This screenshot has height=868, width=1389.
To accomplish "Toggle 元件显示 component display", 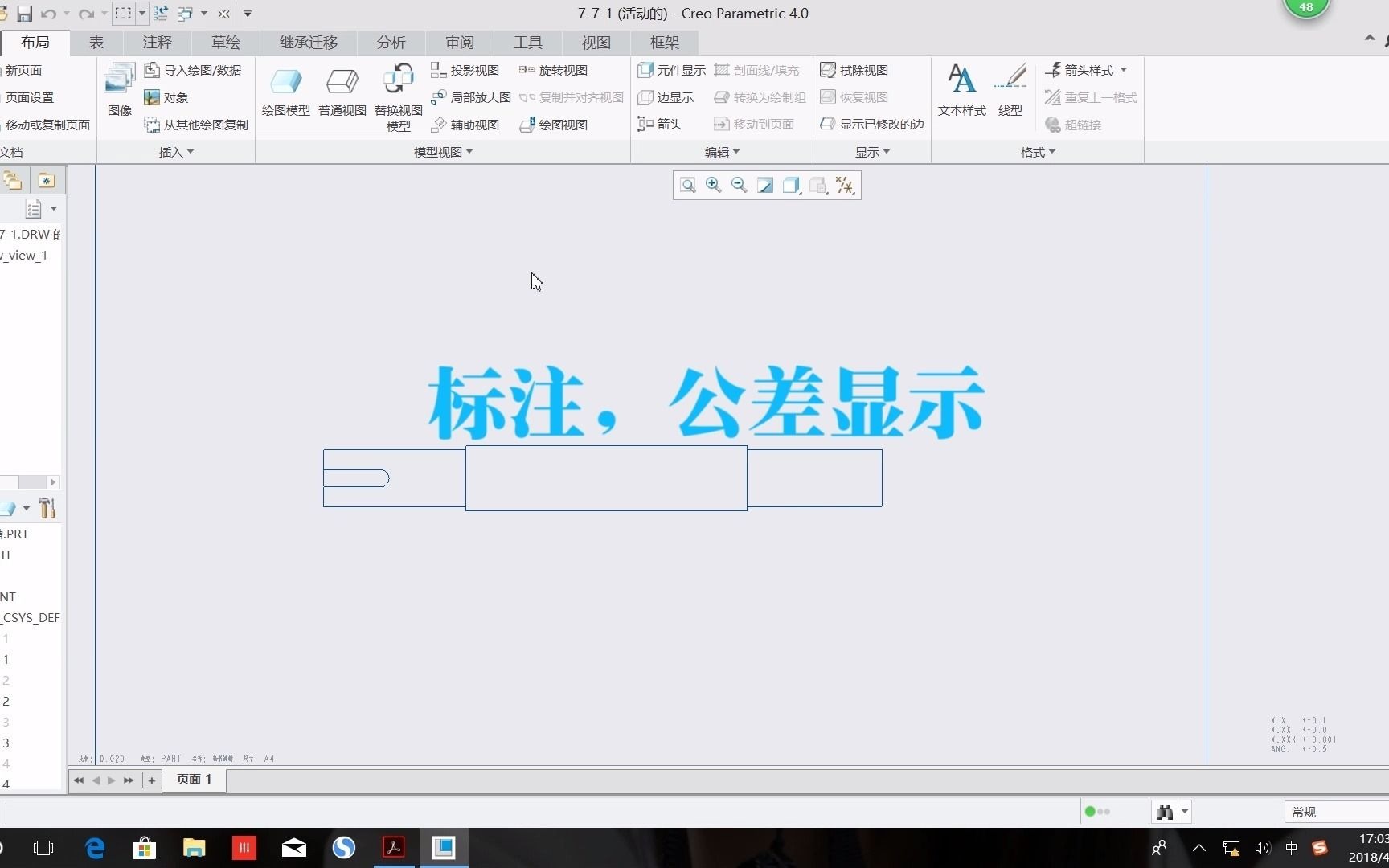I will point(670,70).
